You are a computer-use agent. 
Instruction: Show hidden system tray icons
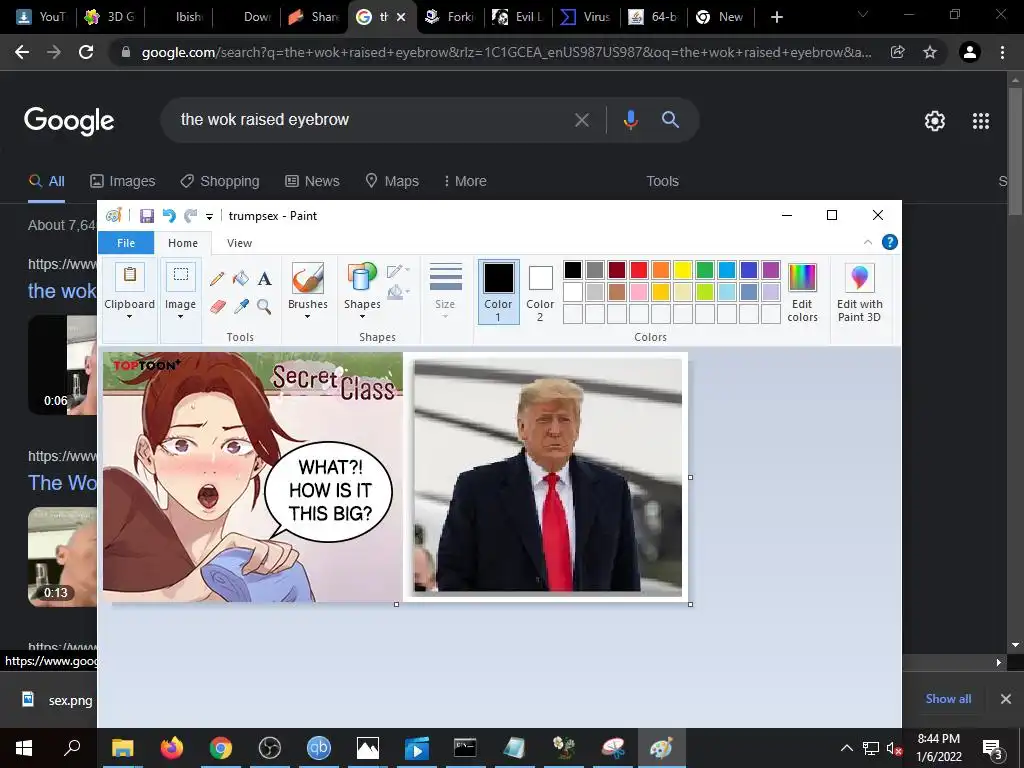(x=846, y=748)
